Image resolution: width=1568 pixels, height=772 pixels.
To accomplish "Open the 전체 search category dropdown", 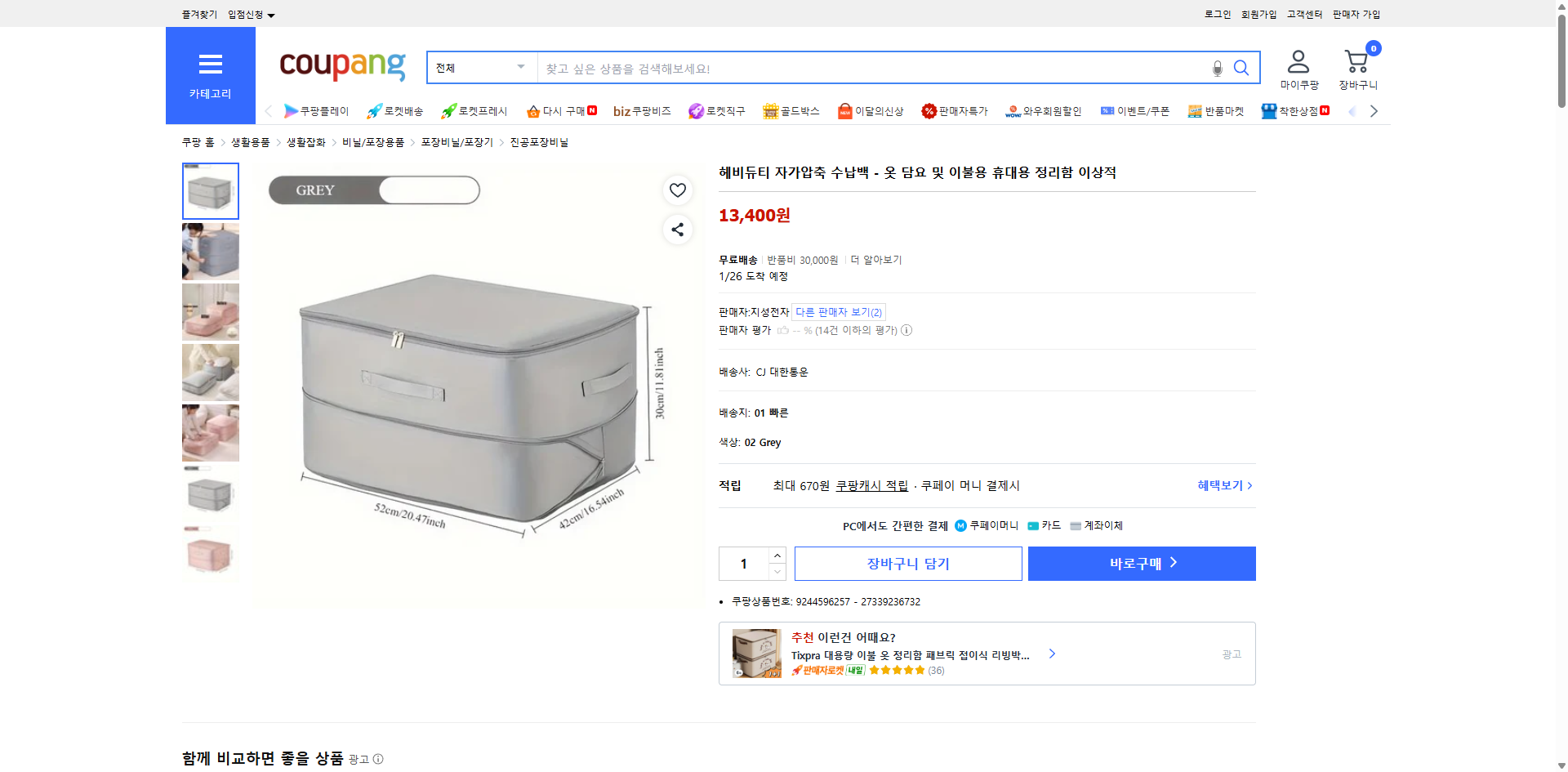I will 480,68.
